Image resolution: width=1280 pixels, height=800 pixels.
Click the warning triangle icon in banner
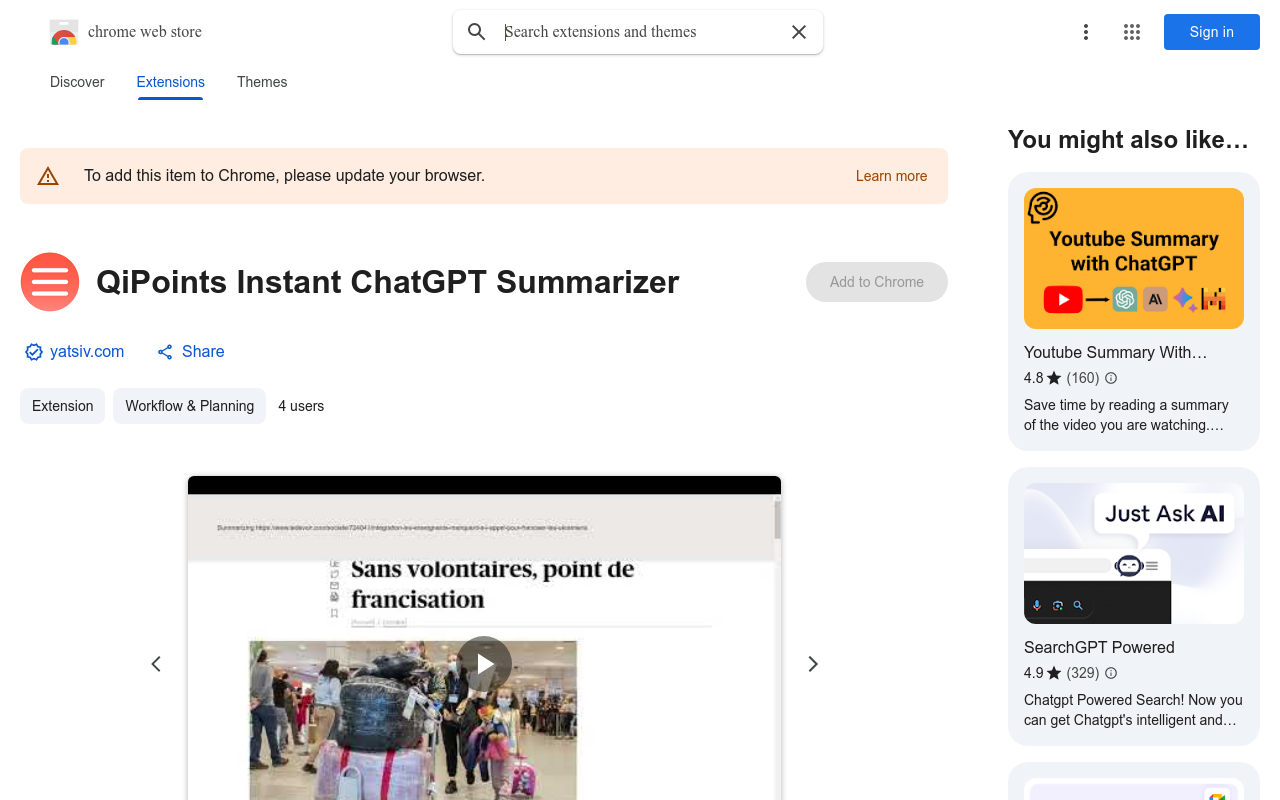click(48, 177)
